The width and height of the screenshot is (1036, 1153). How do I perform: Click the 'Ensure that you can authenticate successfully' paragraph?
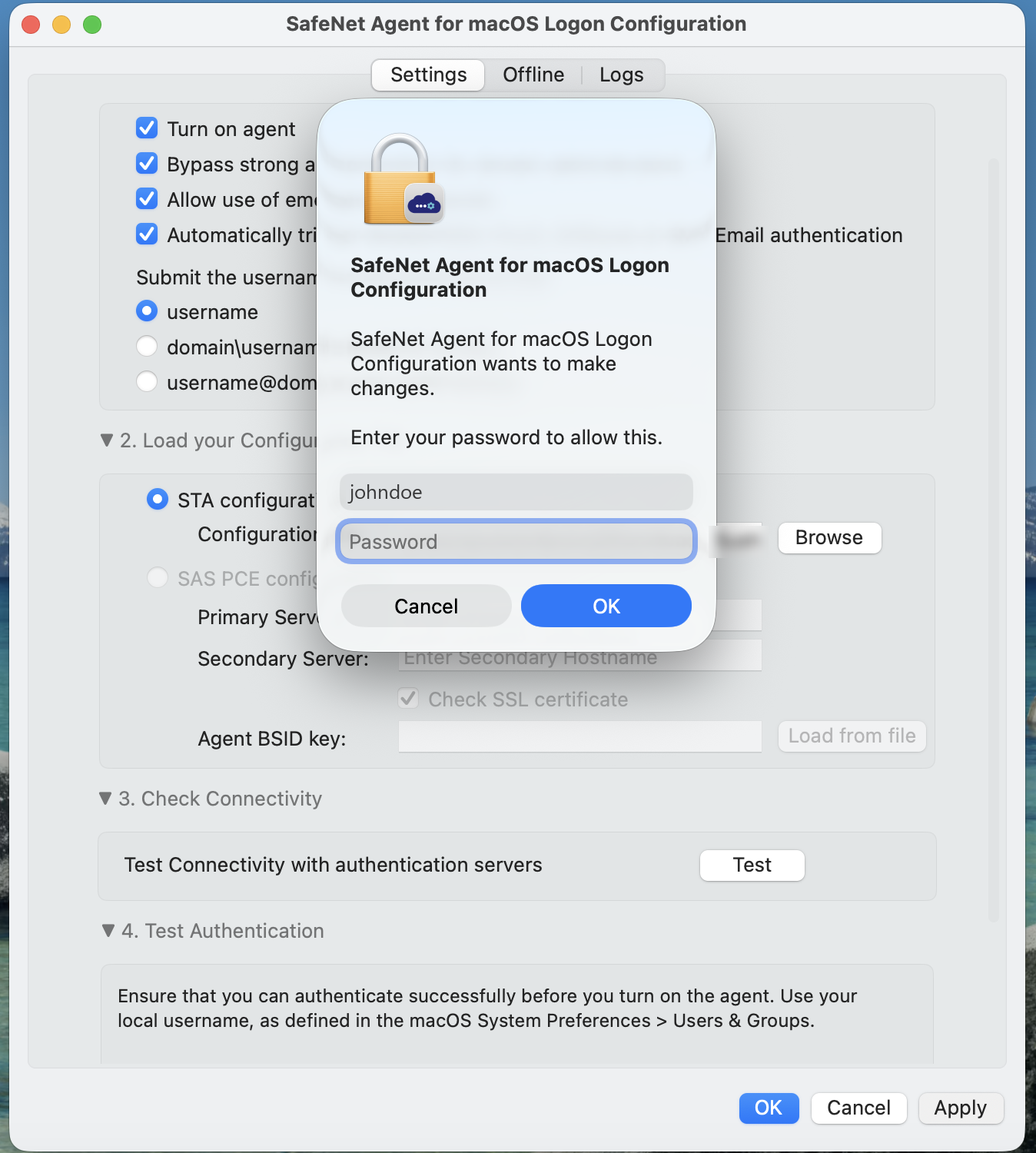pyautogui.click(x=487, y=1008)
